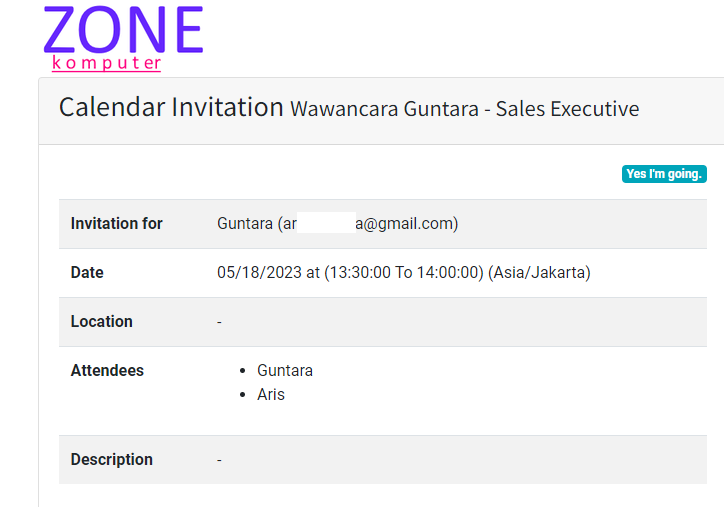Viewport: 724px width, 507px height.
Task: Click the Invitation for label
Action: pyautogui.click(x=116, y=223)
